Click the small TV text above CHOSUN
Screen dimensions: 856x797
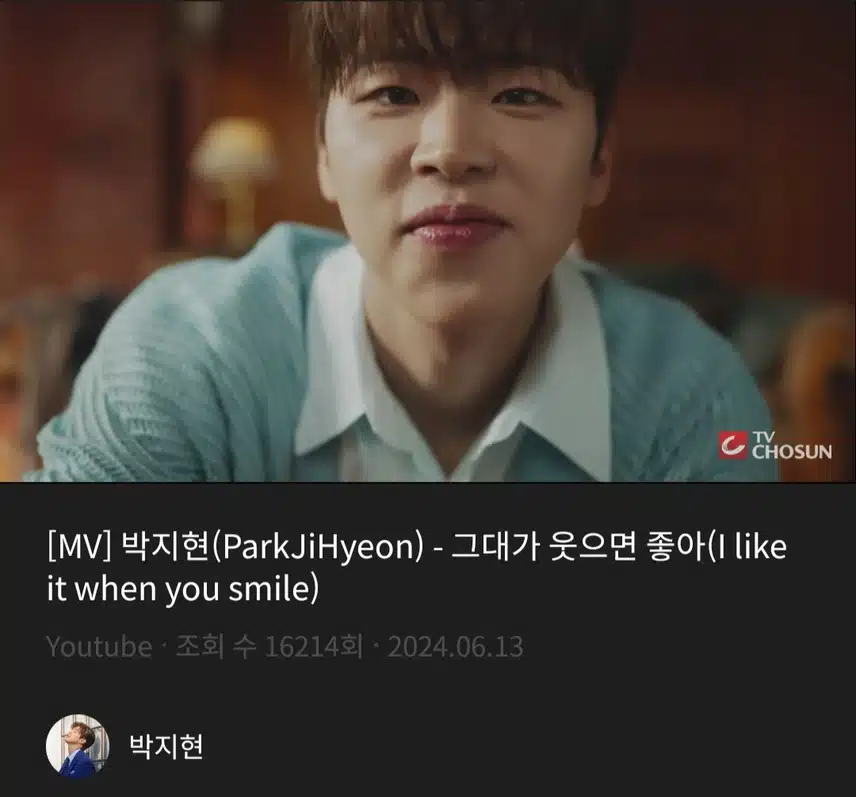(x=763, y=437)
